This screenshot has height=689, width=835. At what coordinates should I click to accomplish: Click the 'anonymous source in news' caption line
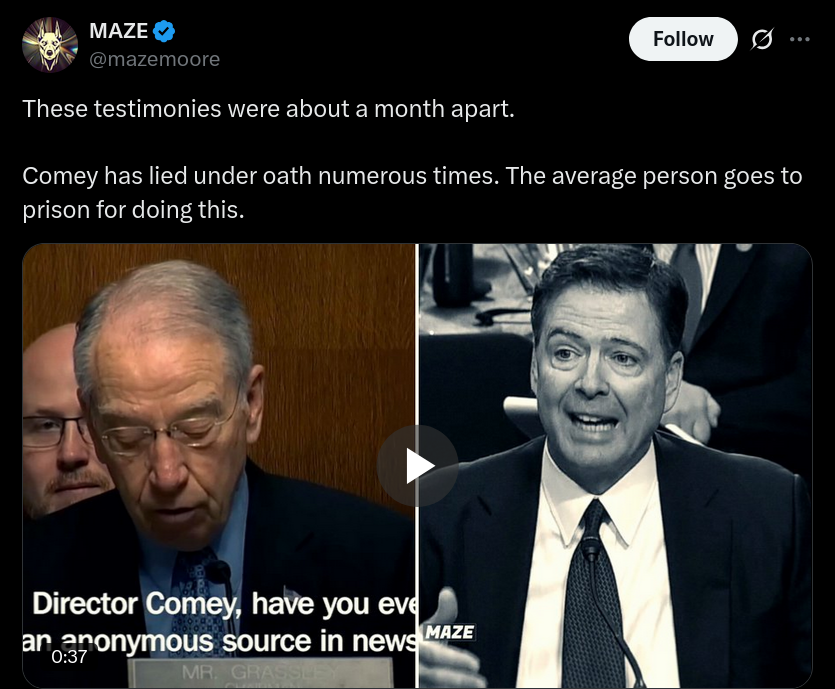(x=220, y=640)
